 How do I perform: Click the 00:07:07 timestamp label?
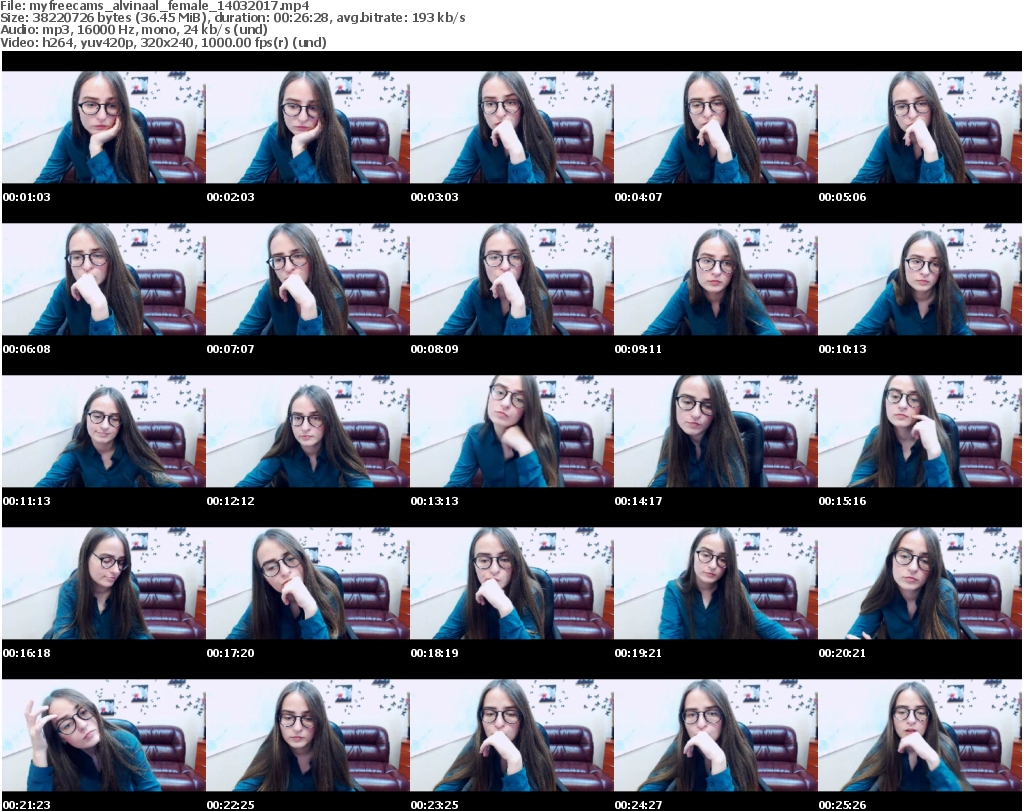click(231, 349)
